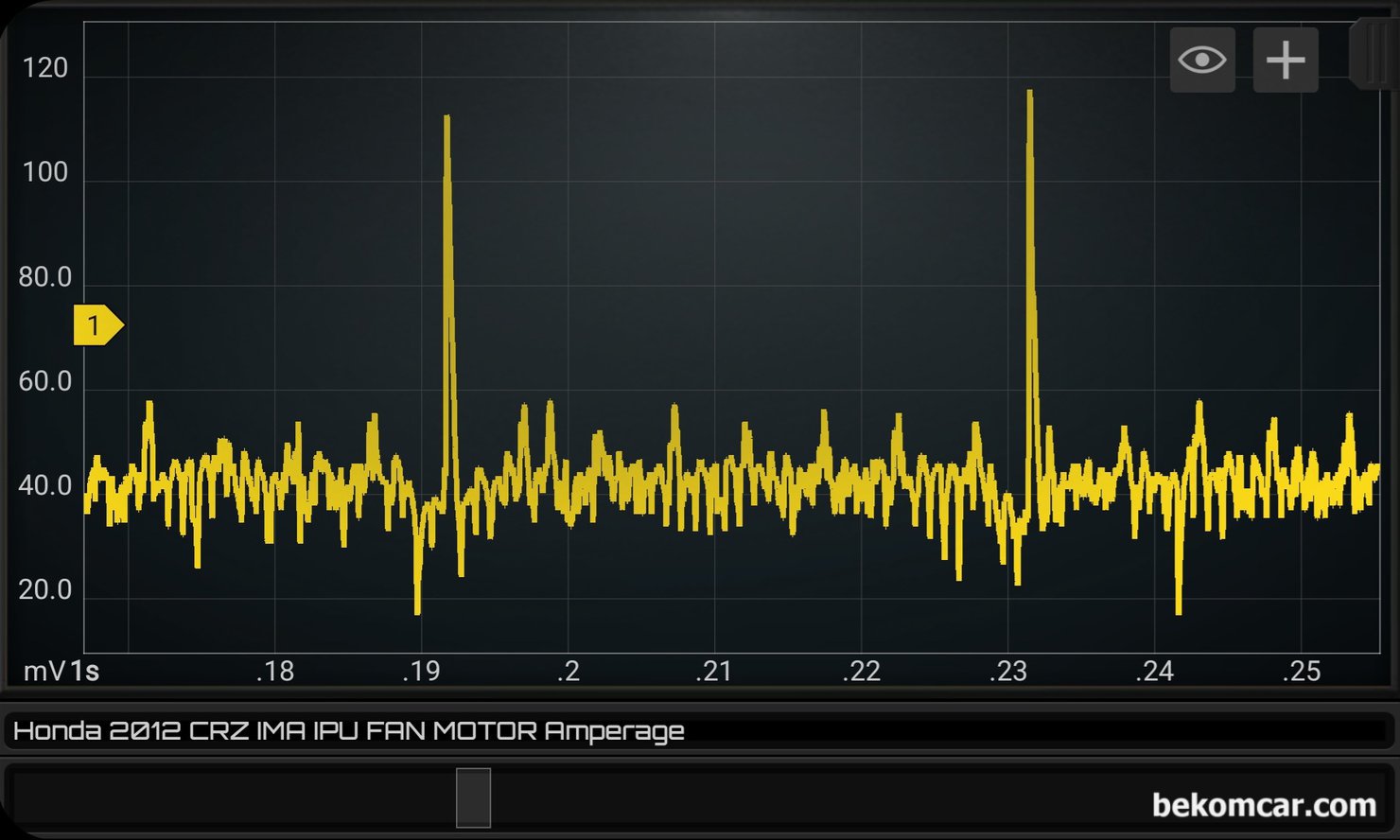Click the plus icon button
The height and width of the screenshot is (840, 1400).
[1285, 61]
